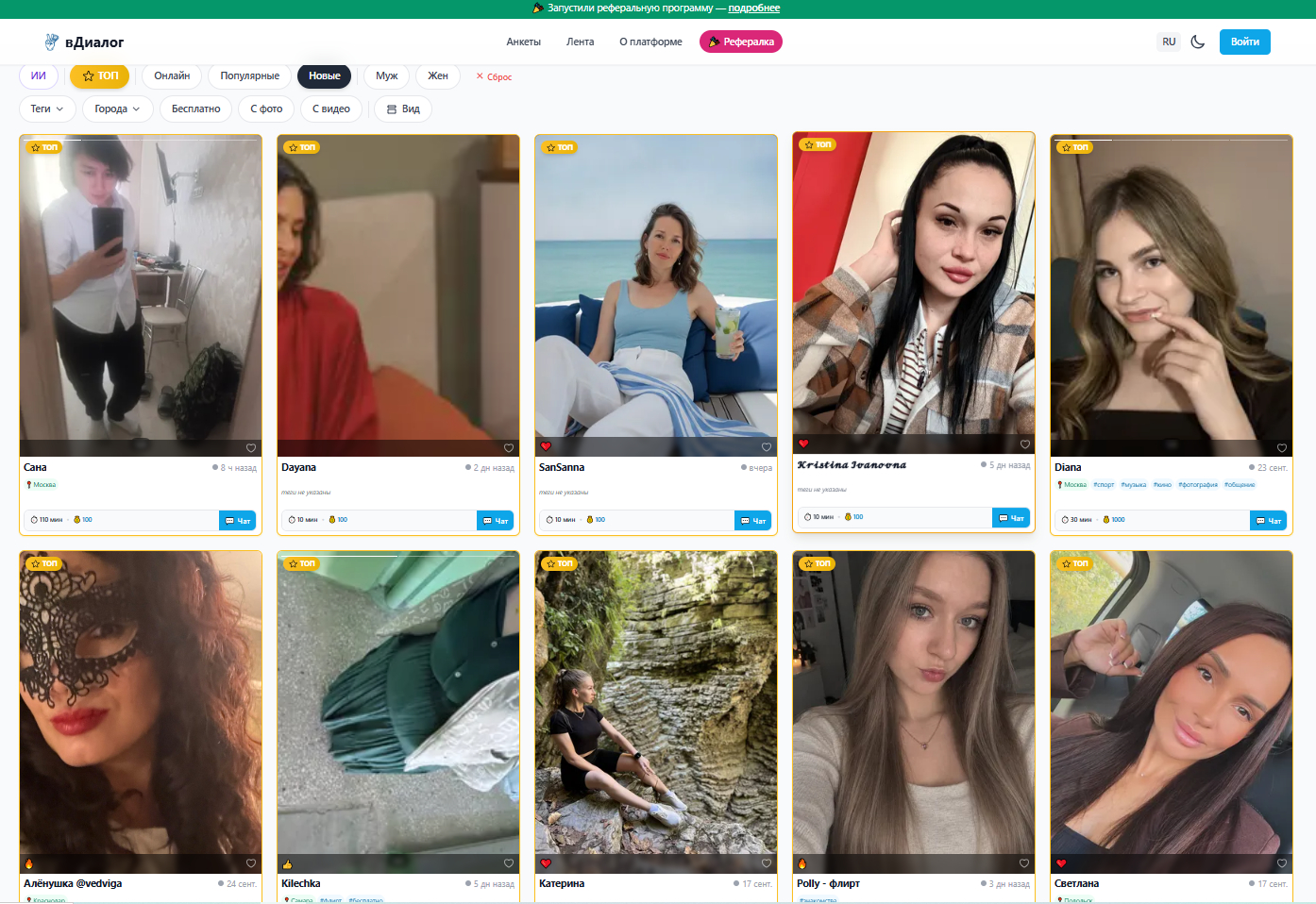1316x904 pixels.
Task: Toggle the Бесплатно filter
Action: click(196, 109)
